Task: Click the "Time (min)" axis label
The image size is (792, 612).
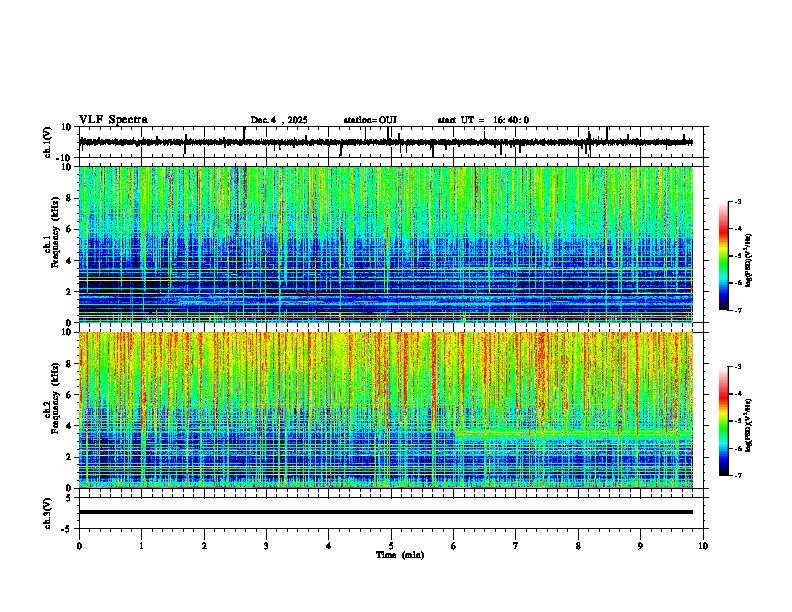Action: point(400,555)
